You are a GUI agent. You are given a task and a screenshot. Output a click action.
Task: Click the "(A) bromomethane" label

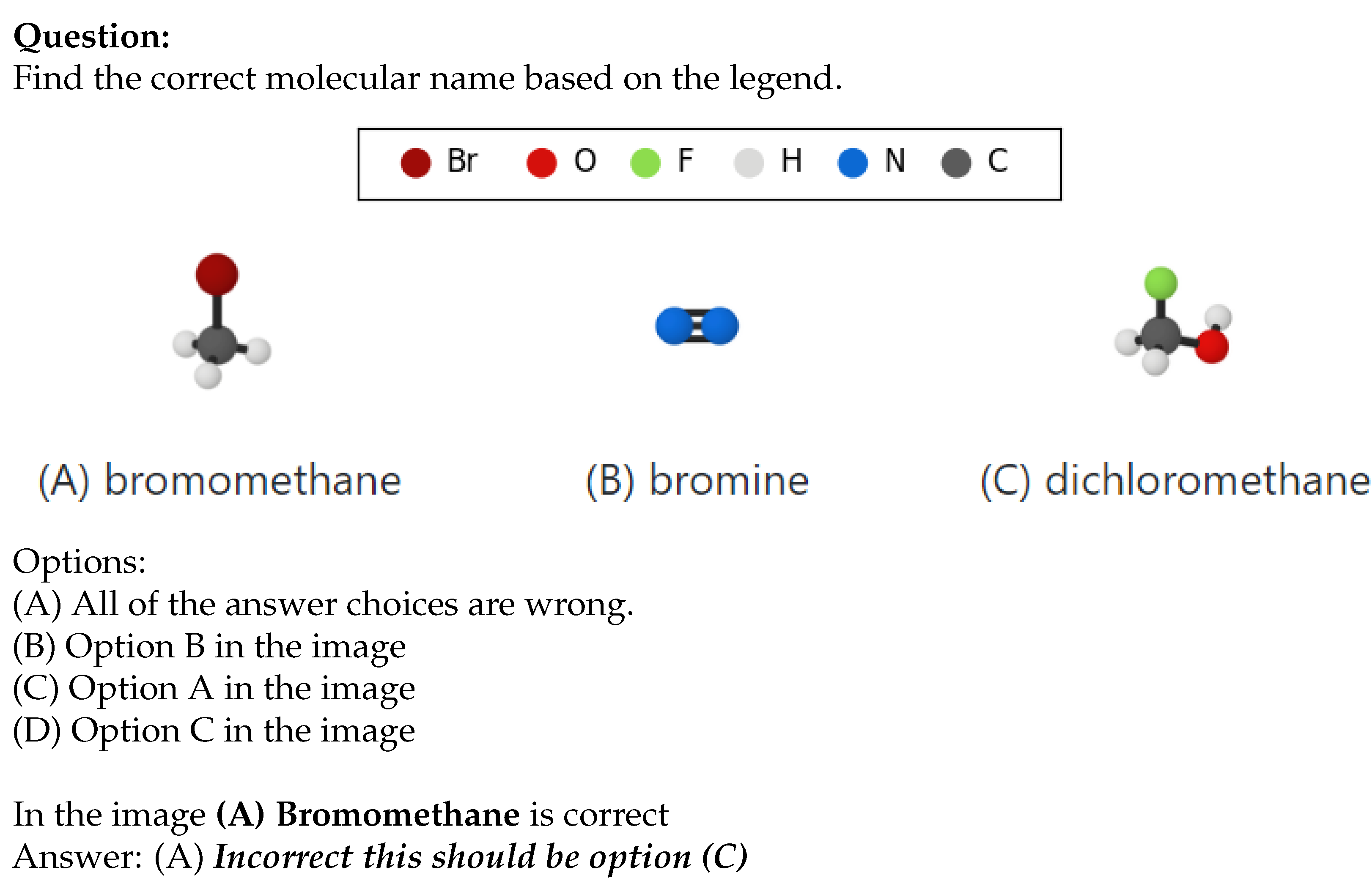click(x=220, y=481)
